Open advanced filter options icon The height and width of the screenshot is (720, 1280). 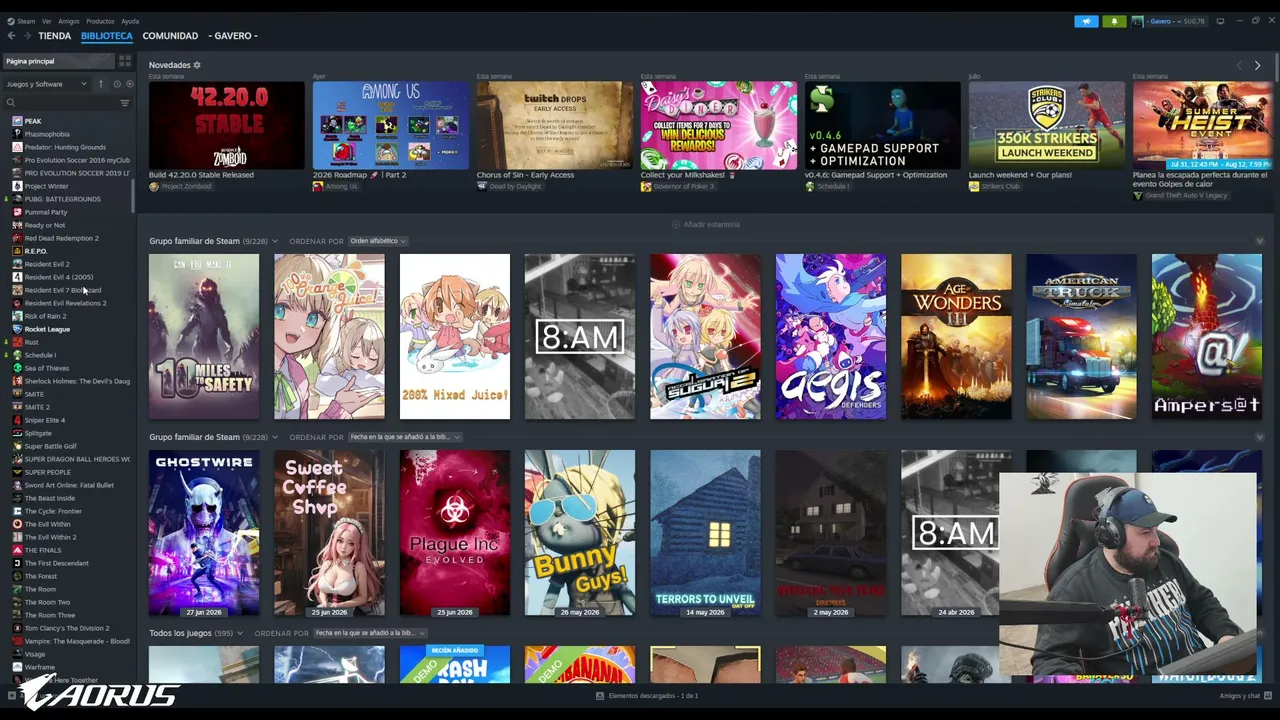coord(125,102)
